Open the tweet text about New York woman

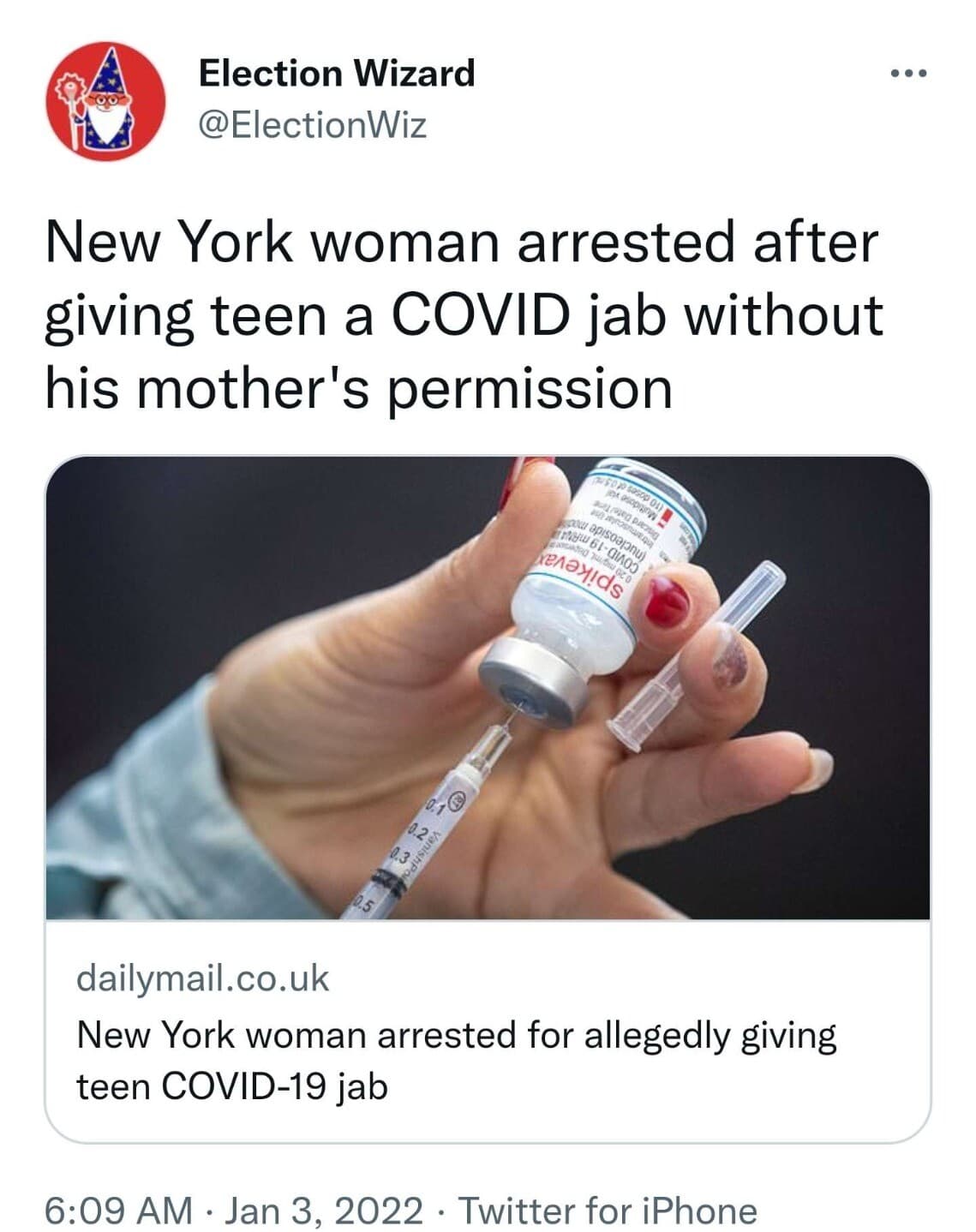[x=464, y=314]
